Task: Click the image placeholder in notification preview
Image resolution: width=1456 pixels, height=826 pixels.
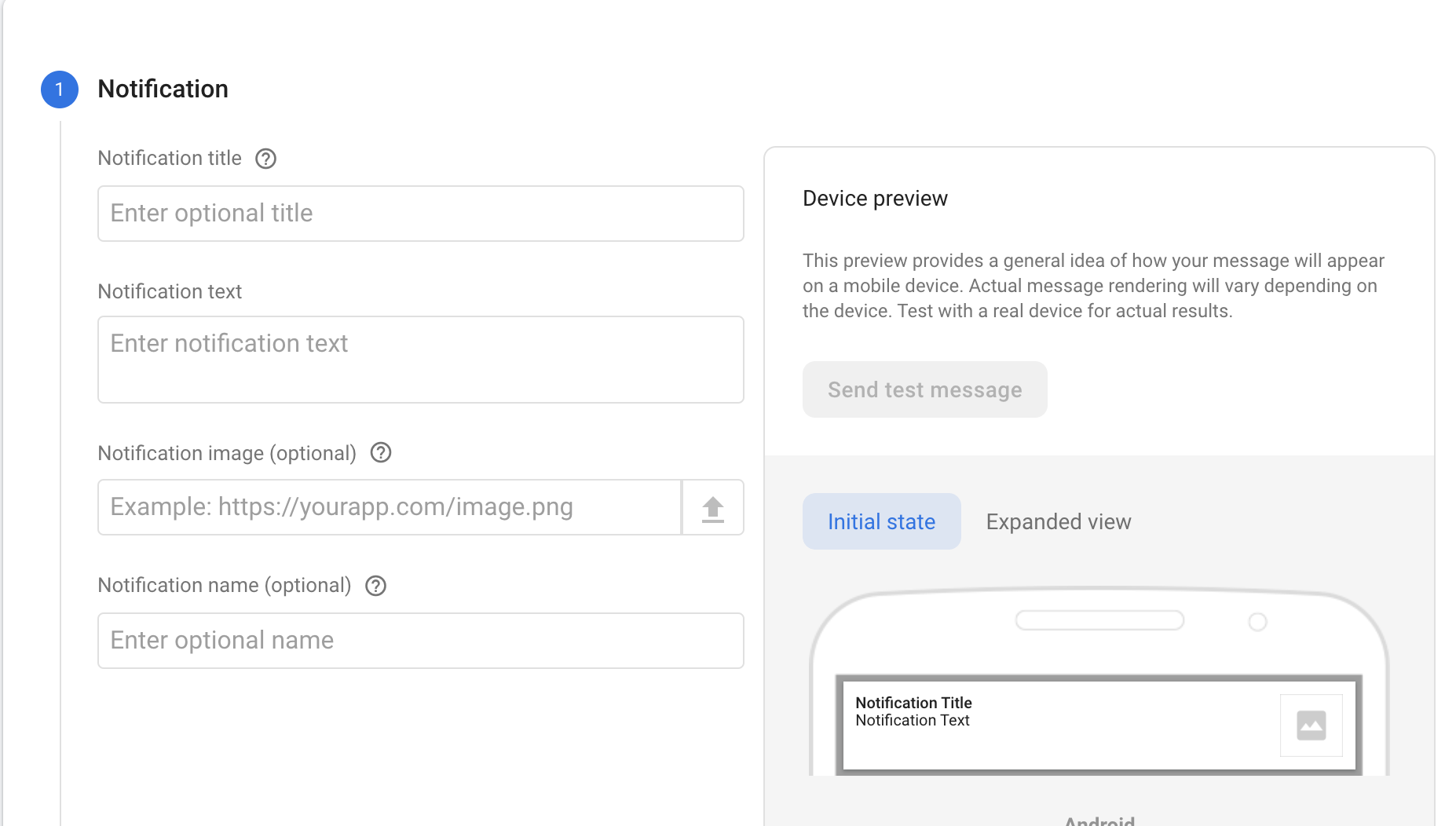Action: tap(1311, 725)
